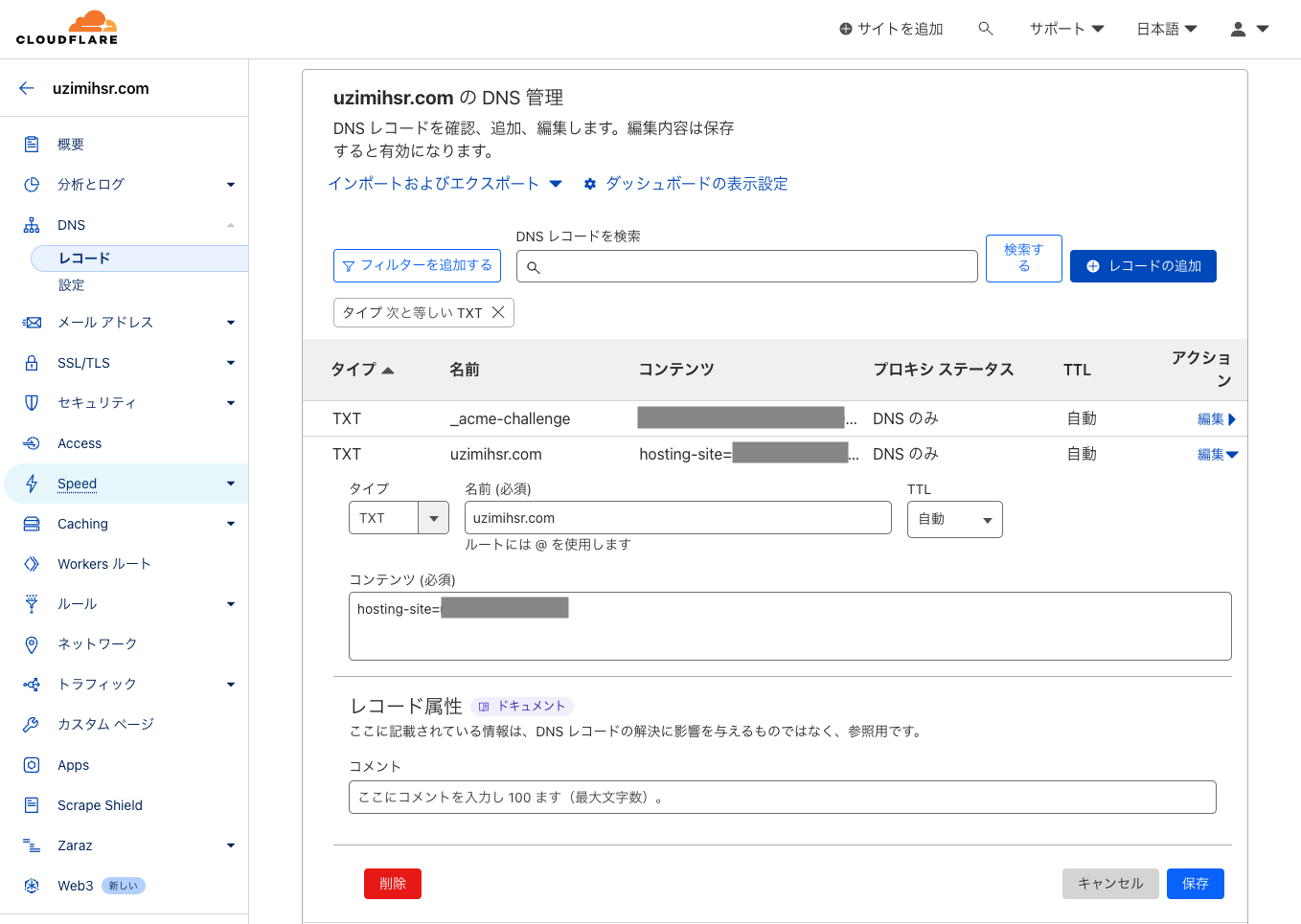Expand edit for the _acme-challenge record

[x=1217, y=419]
